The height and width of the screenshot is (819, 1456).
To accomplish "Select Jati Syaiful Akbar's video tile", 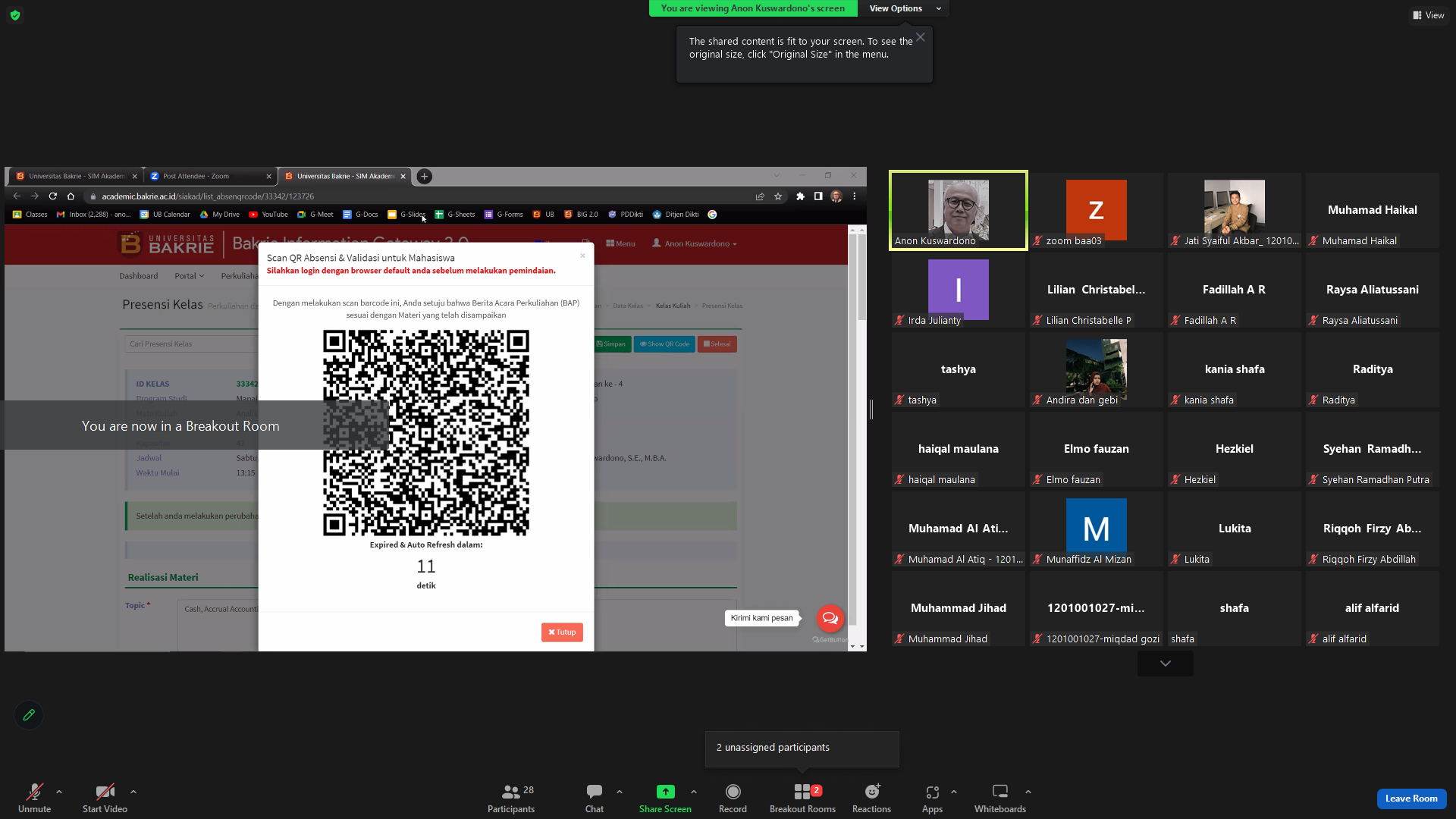I will pyautogui.click(x=1234, y=210).
